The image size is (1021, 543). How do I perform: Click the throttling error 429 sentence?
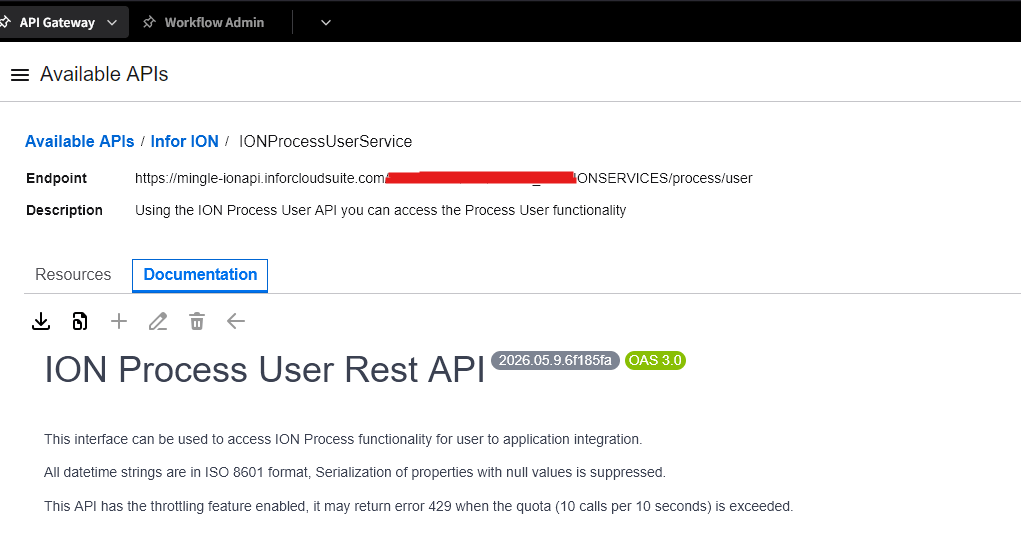pos(419,507)
